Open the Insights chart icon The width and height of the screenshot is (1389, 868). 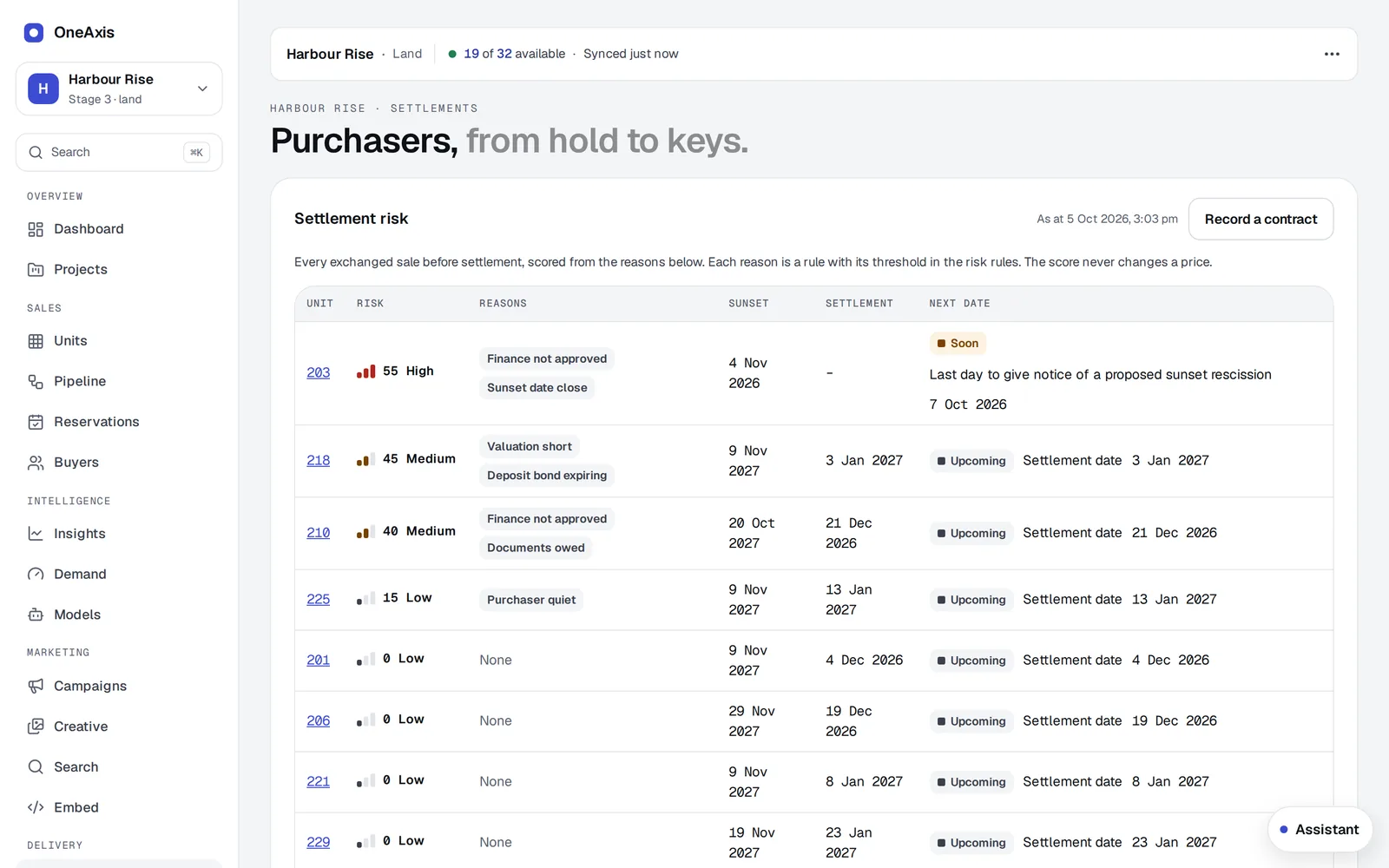click(36, 534)
